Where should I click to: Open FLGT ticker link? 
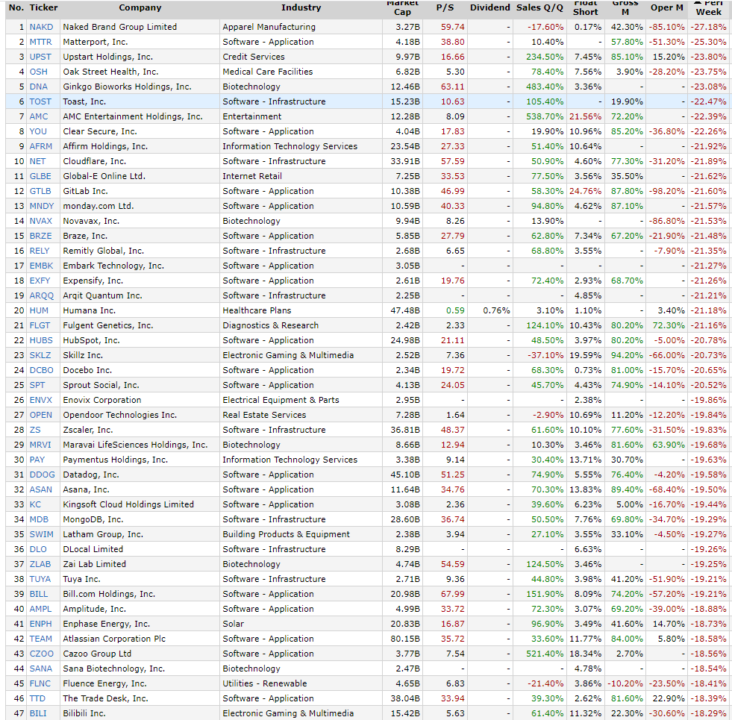pos(40,326)
